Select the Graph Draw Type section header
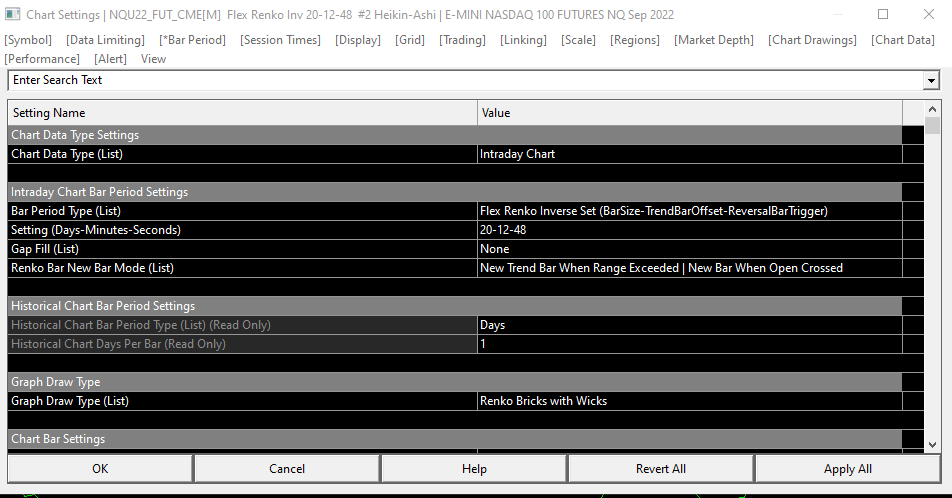This screenshot has width=952, height=498. click(455, 382)
